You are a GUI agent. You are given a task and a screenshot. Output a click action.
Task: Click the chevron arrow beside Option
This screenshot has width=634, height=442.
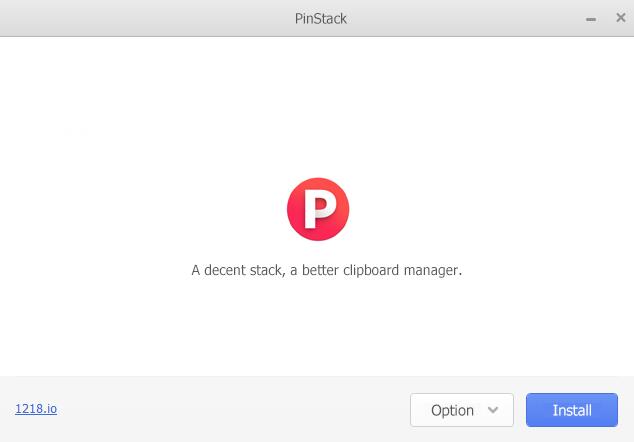click(493, 410)
